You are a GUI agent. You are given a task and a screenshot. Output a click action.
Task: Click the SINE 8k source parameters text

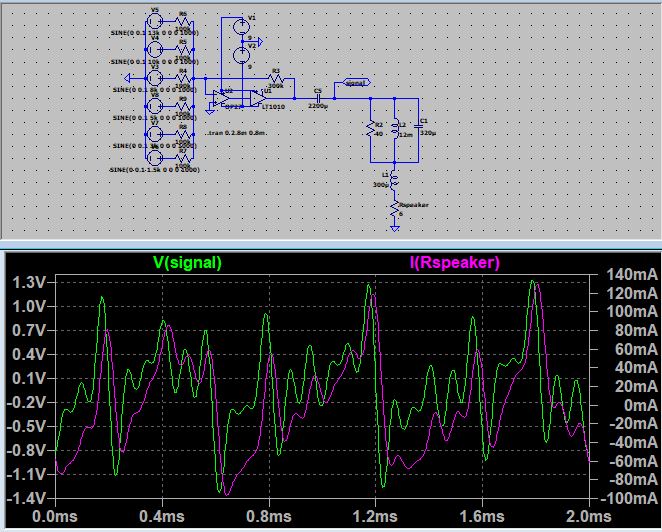(x=155, y=90)
